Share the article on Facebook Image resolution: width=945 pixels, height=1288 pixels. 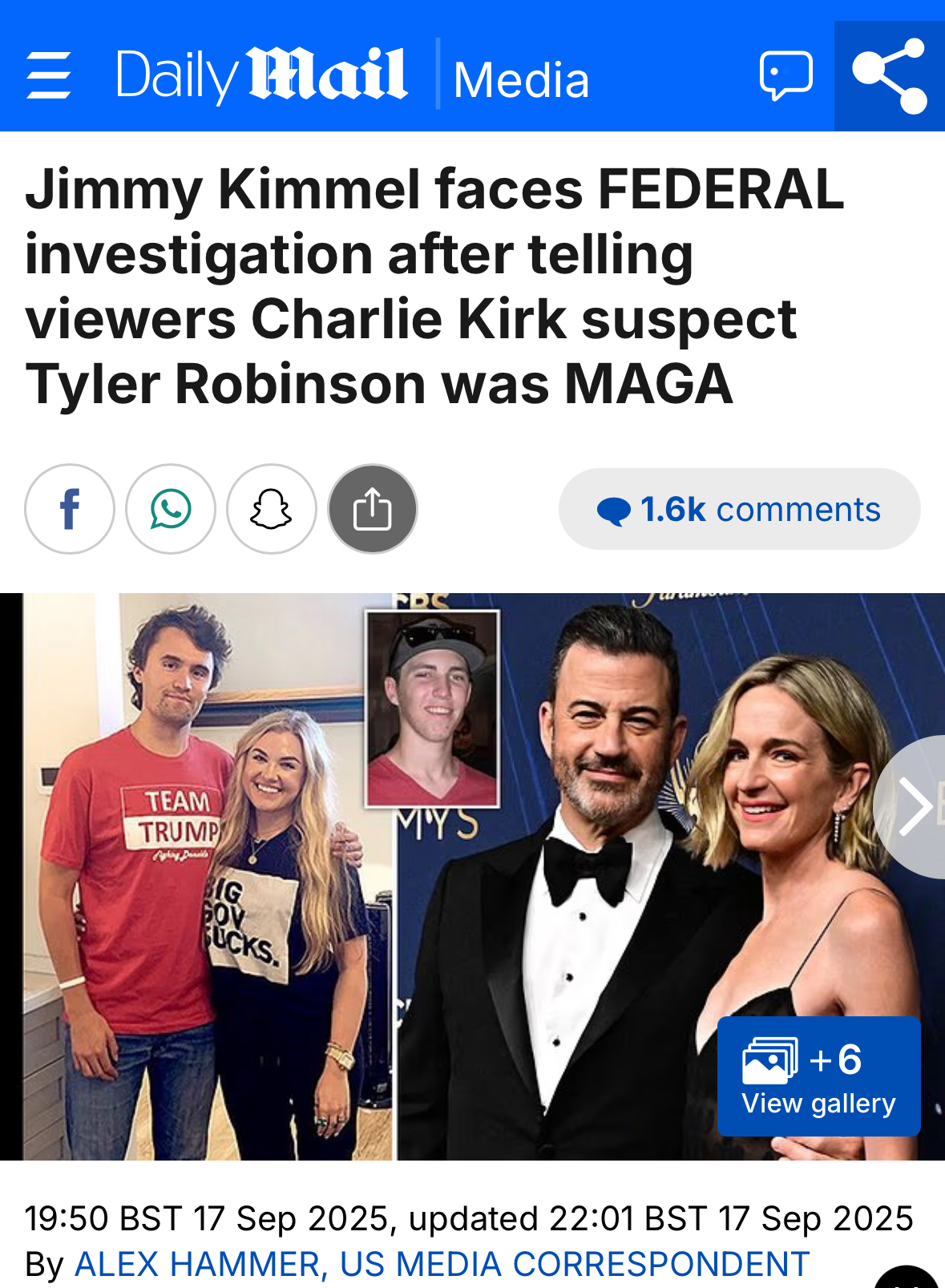tap(70, 509)
